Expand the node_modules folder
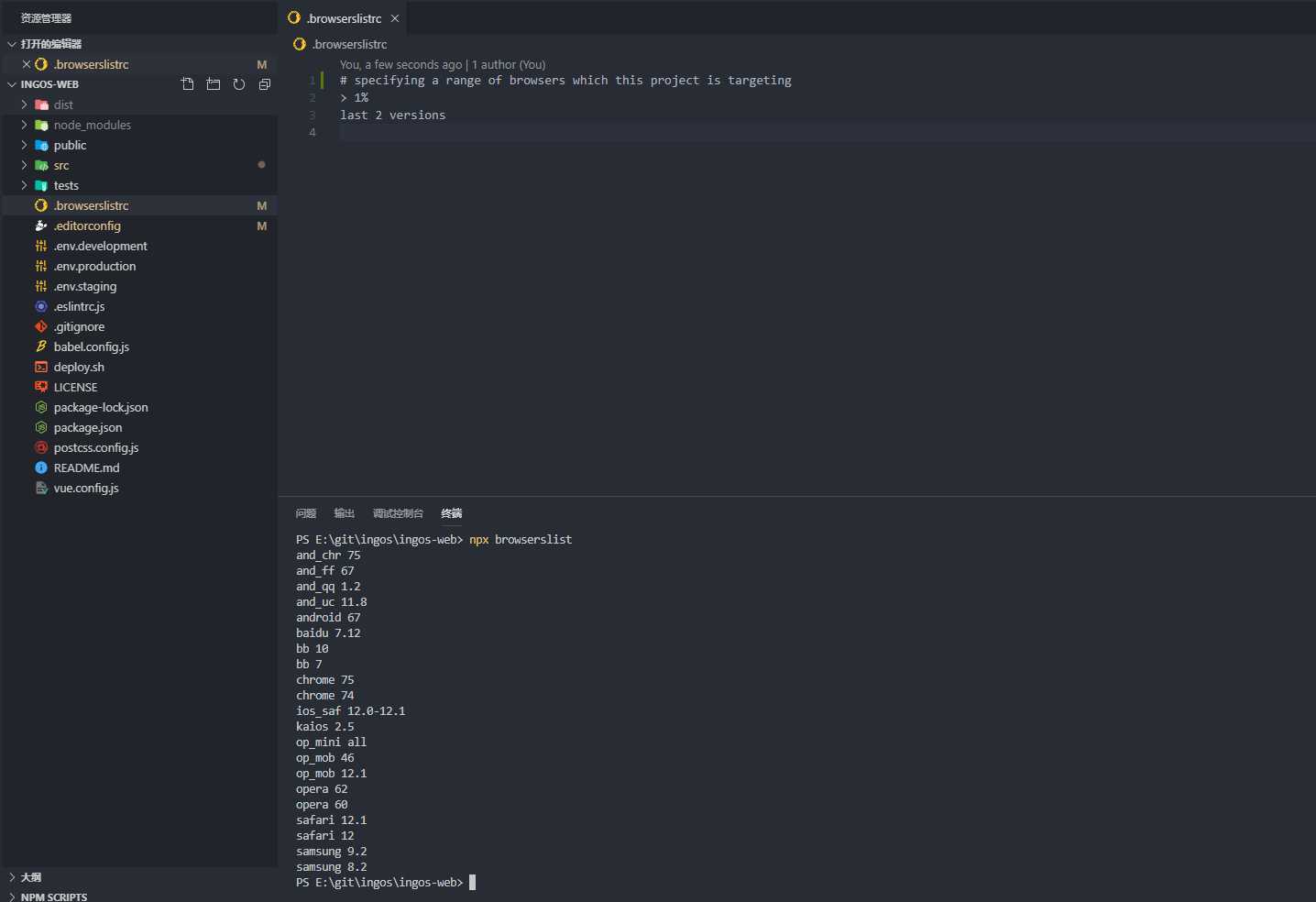 click(x=92, y=125)
